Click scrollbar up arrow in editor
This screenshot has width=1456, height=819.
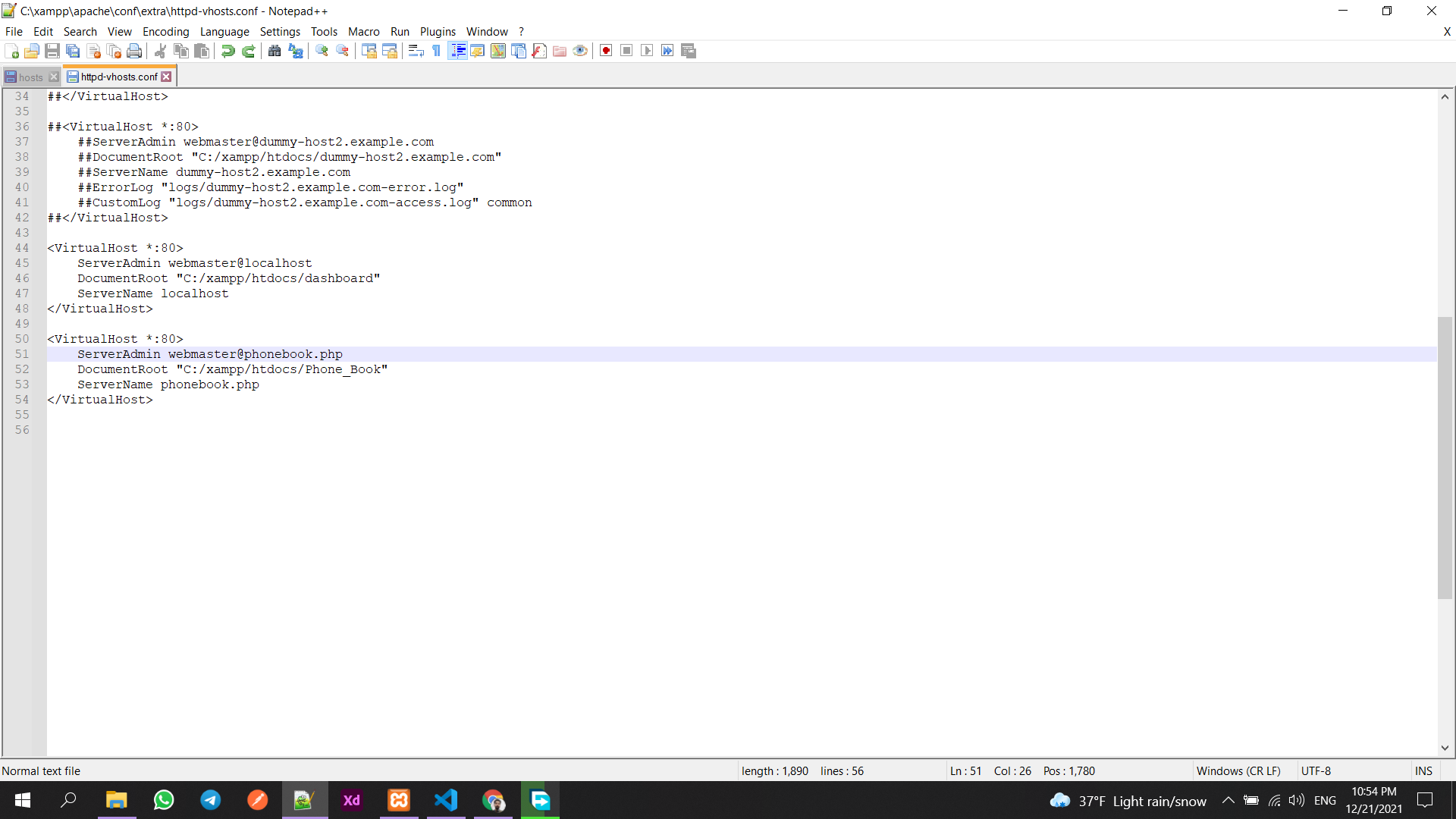pyautogui.click(x=1445, y=96)
